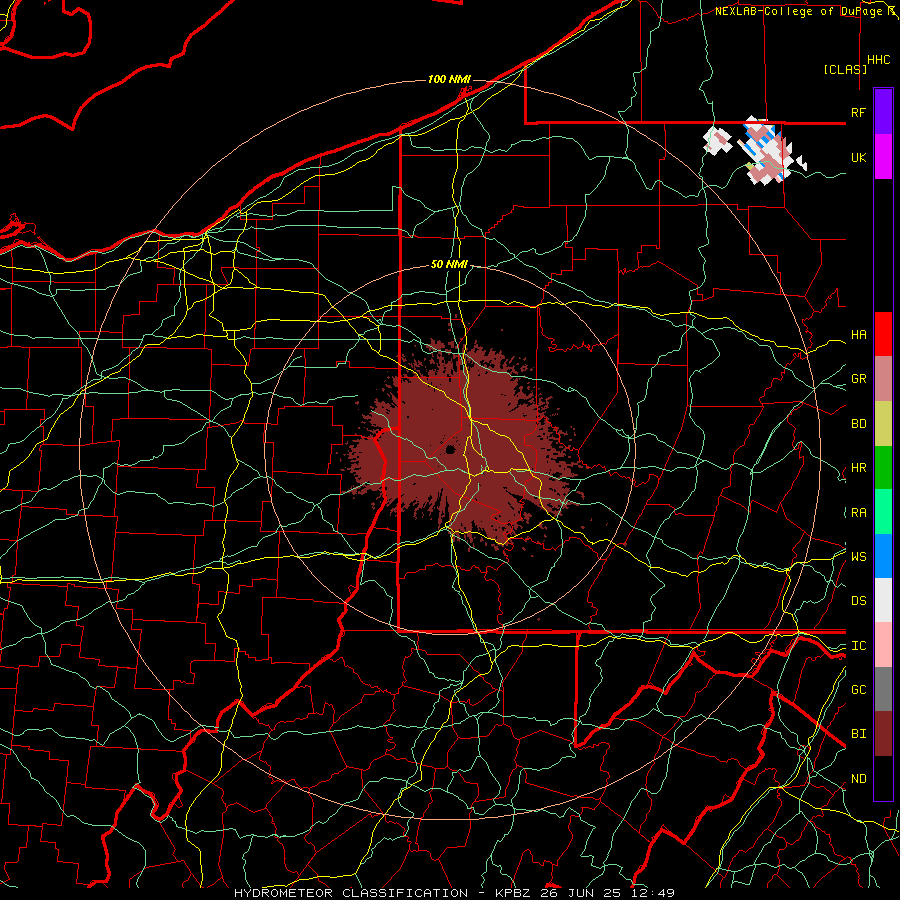Image resolution: width=900 pixels, height=900 pixels.
Task: Pick the dark green HR swatch
Action: pos(883,467)
